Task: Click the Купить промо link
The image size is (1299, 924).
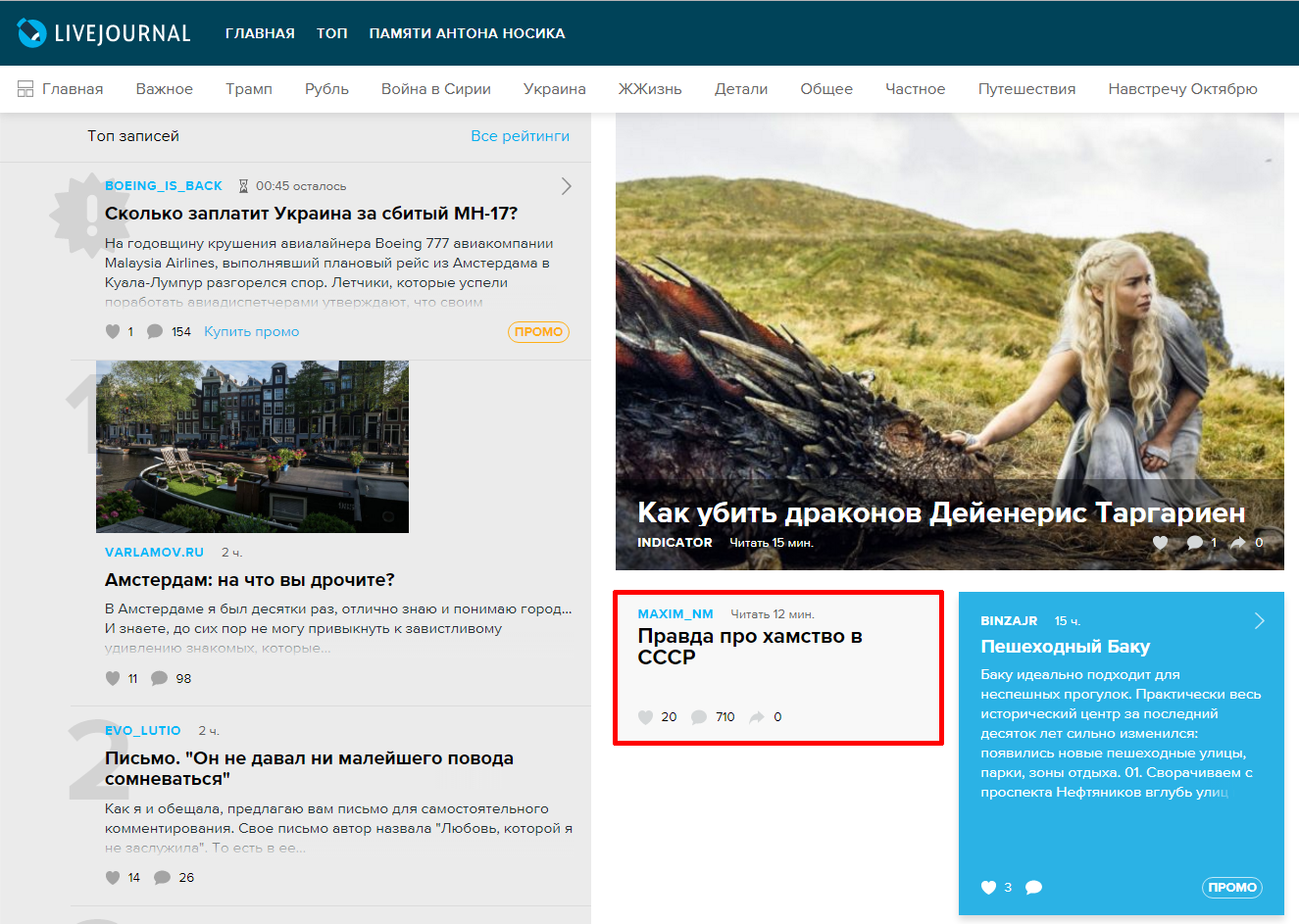Action: [252, 331]
